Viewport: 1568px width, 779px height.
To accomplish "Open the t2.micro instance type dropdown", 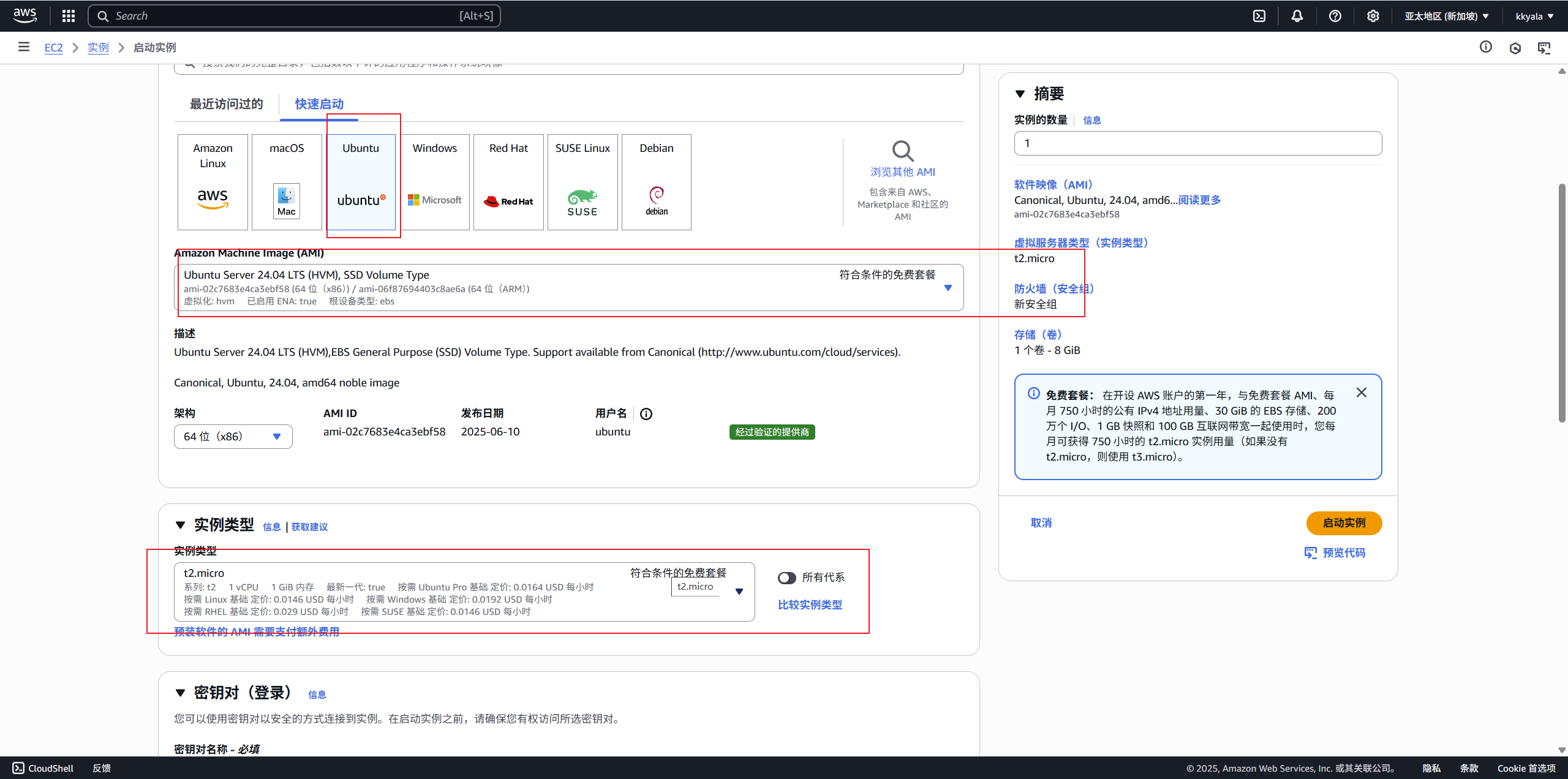I will [464, 592].
